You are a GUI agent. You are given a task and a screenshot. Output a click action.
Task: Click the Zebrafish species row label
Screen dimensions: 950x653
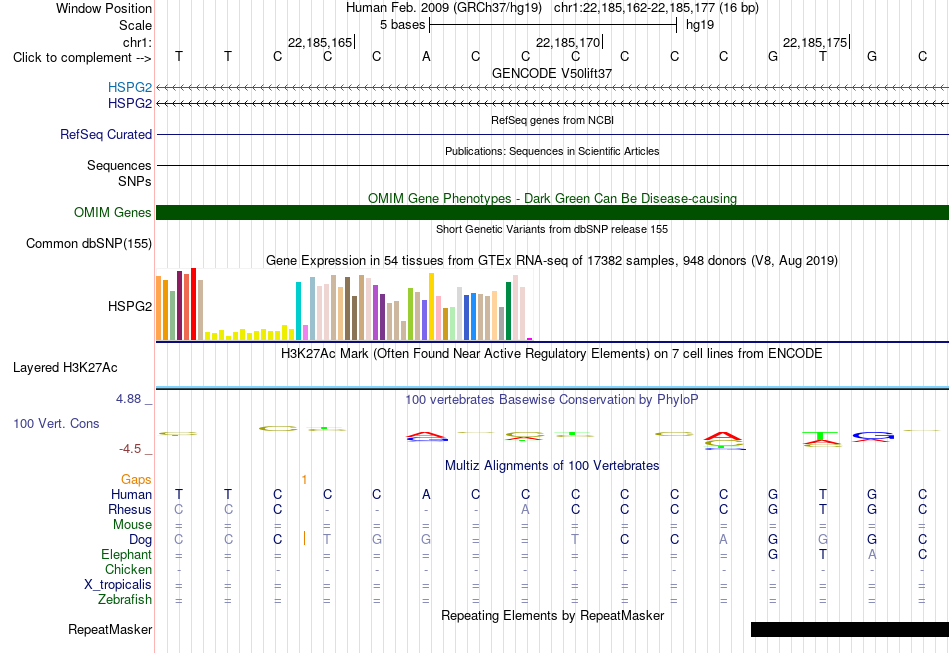(x=125, y=599)
